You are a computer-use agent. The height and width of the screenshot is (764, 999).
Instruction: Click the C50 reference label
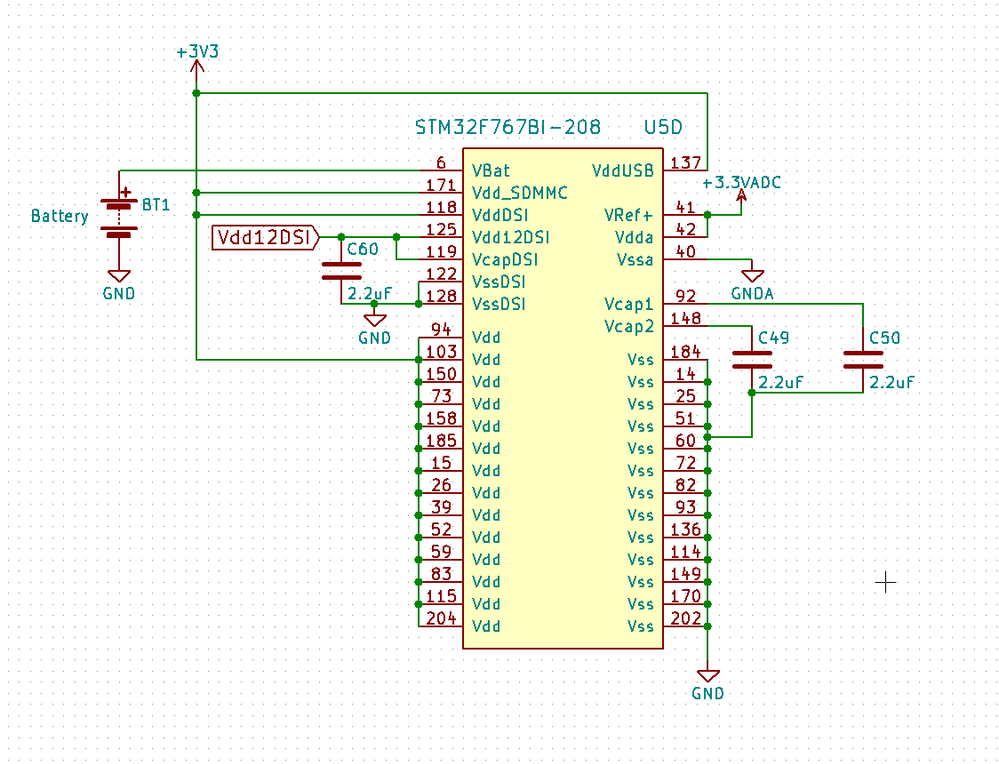[885, 338]
